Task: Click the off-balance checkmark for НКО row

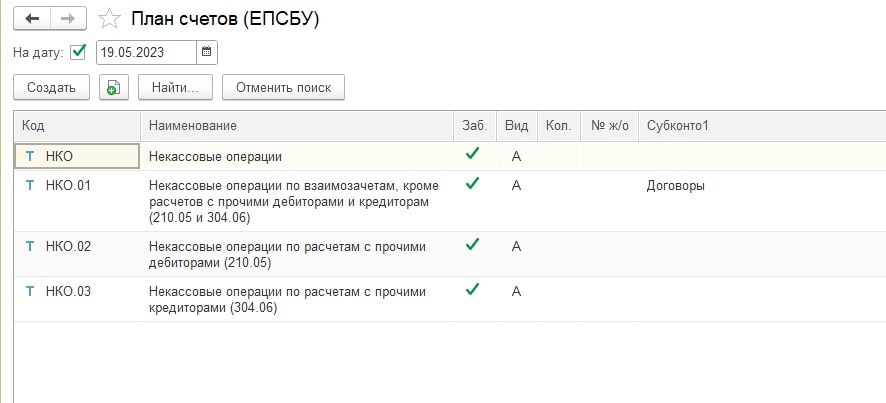Action: point(472,155)
